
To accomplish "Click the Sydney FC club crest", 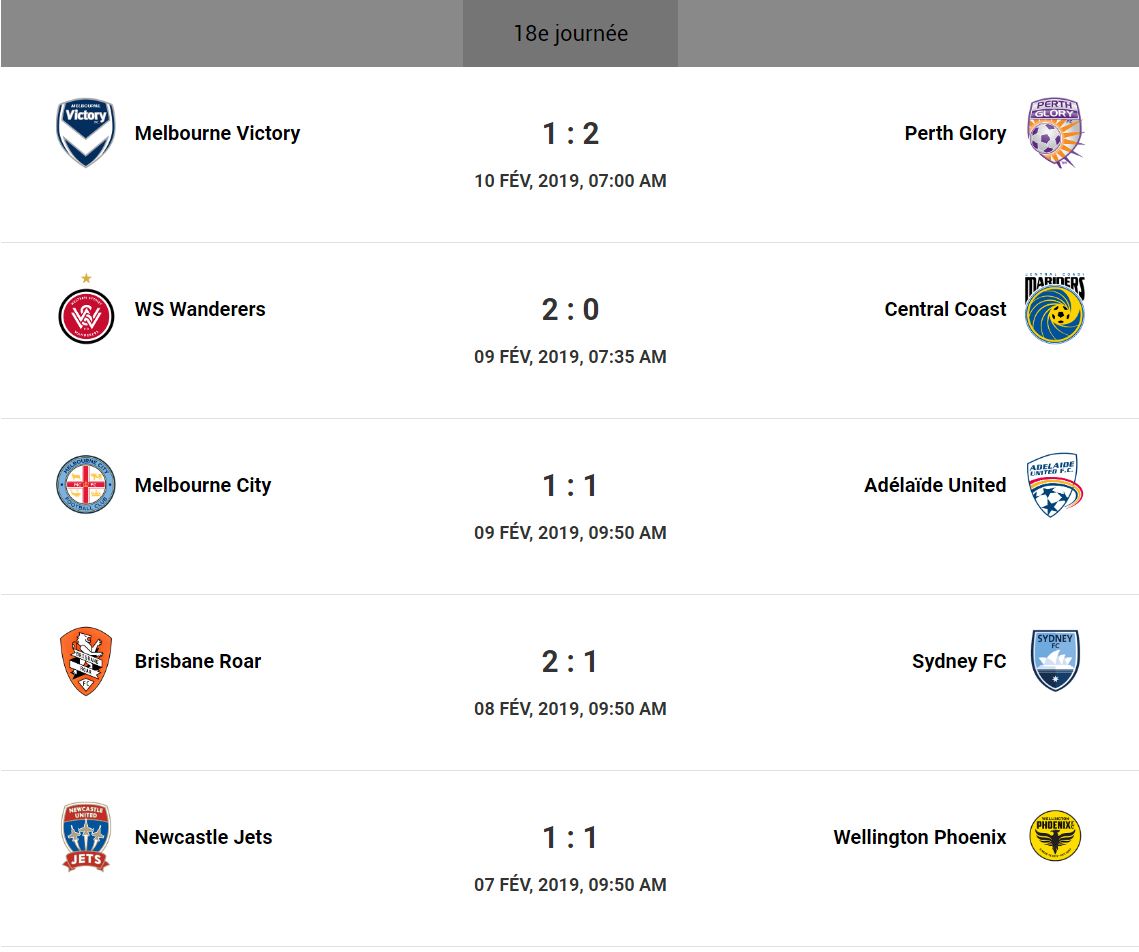I will click(x=1055, y=661).
